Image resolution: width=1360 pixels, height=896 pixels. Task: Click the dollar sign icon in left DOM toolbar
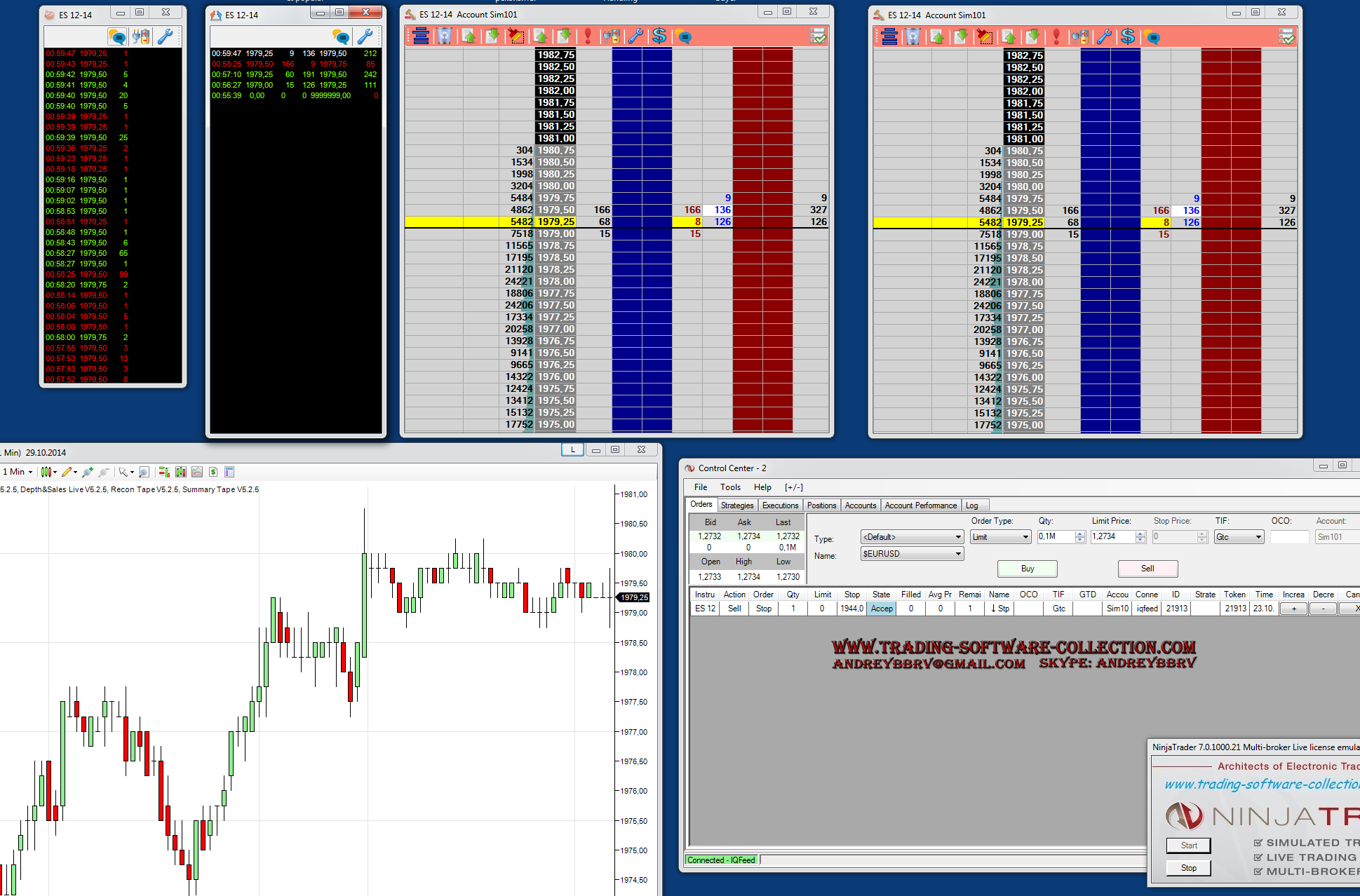tap(659, 36)
